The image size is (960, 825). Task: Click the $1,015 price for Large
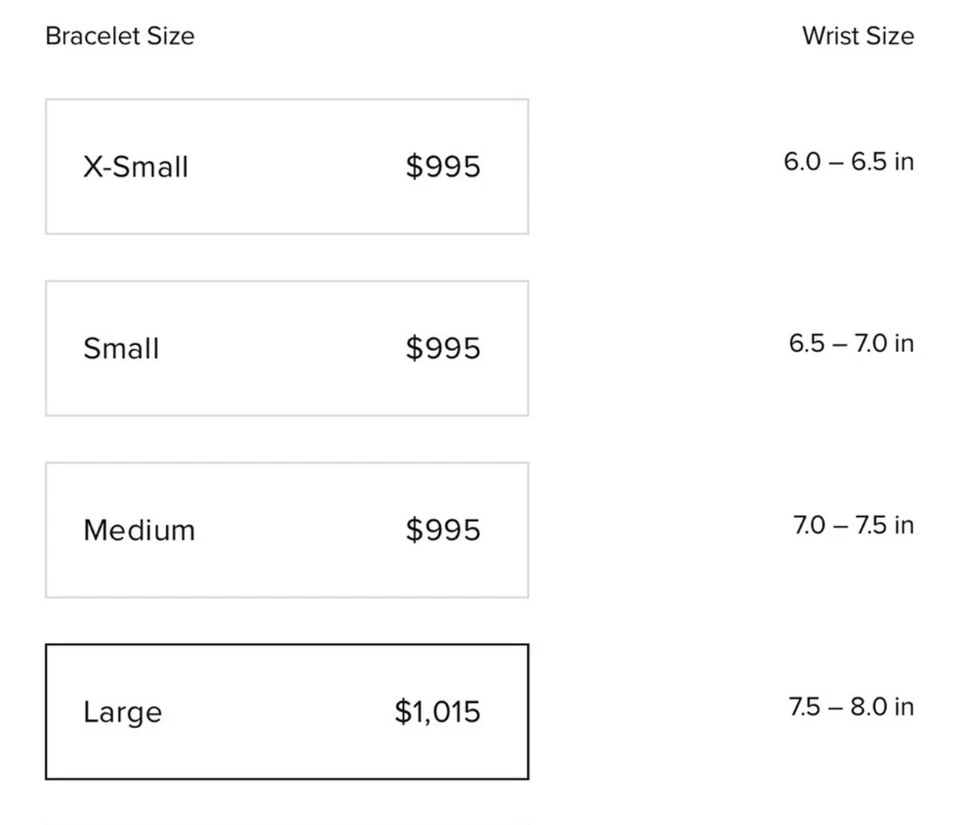click(437, 712)
